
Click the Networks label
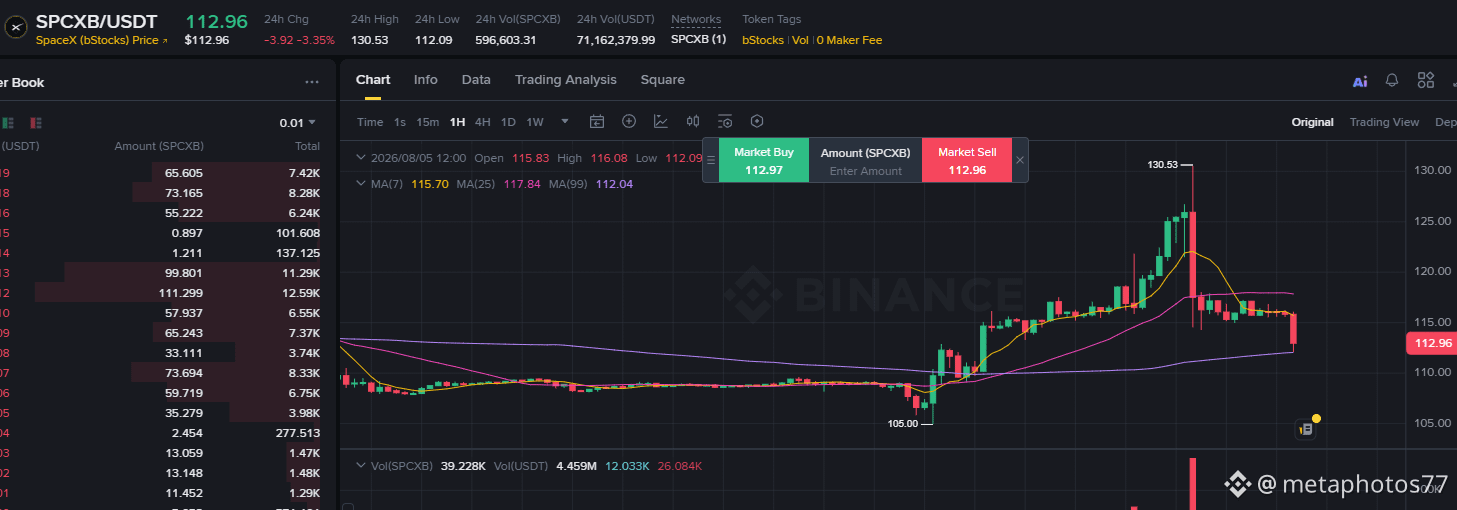point(696,20)
